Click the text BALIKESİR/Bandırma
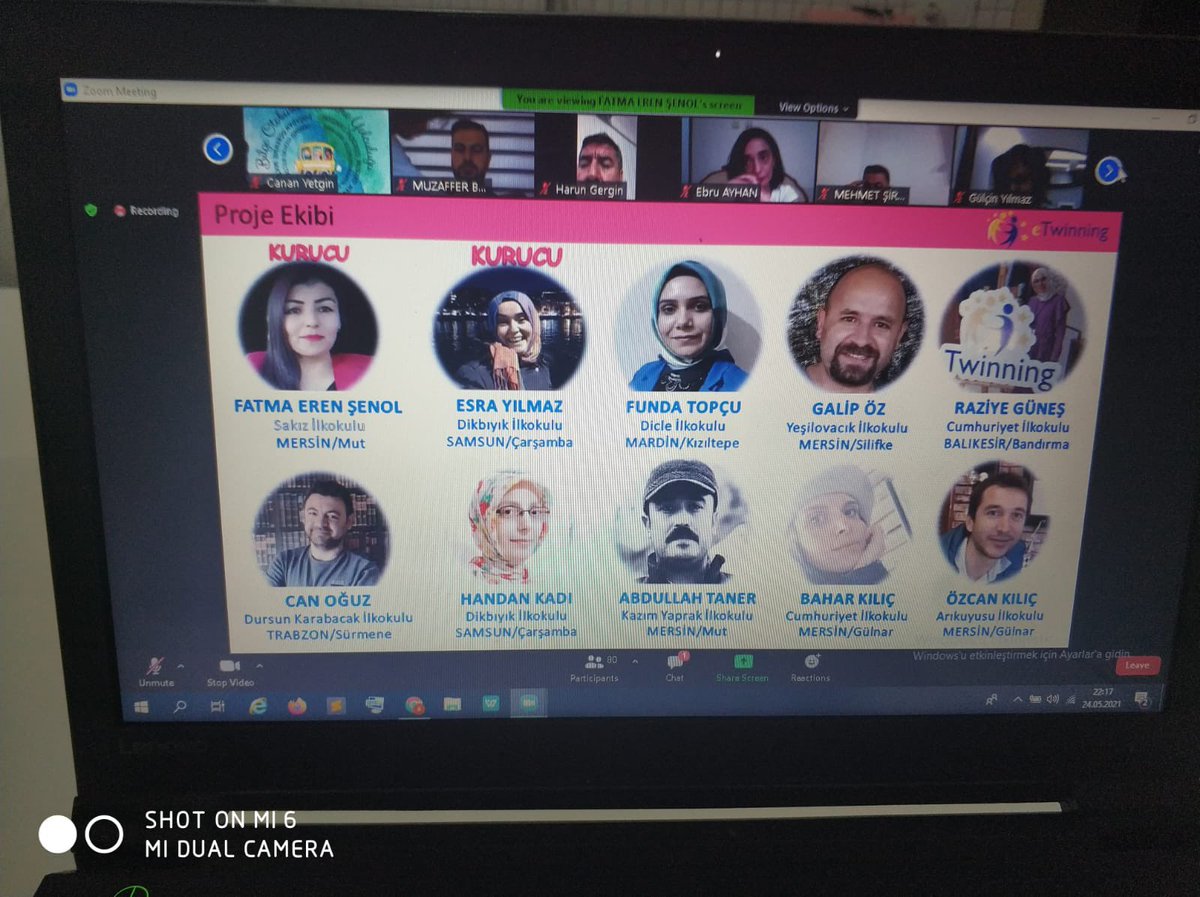The height and width of the screenshot is (897, 1200). (x=1006, y=443)
